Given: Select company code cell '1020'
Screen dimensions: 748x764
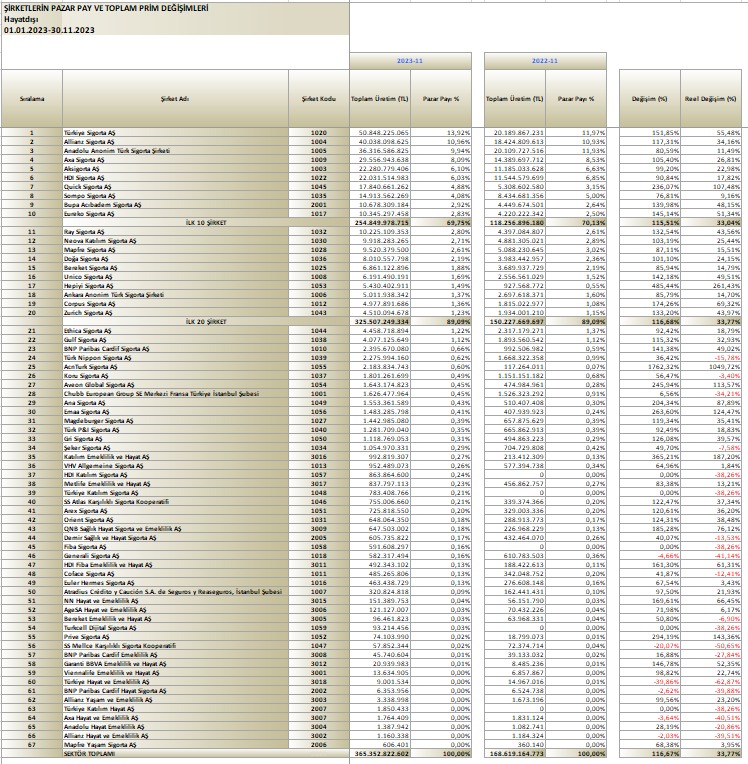Looking at the screenshot, I should [319, 133].
